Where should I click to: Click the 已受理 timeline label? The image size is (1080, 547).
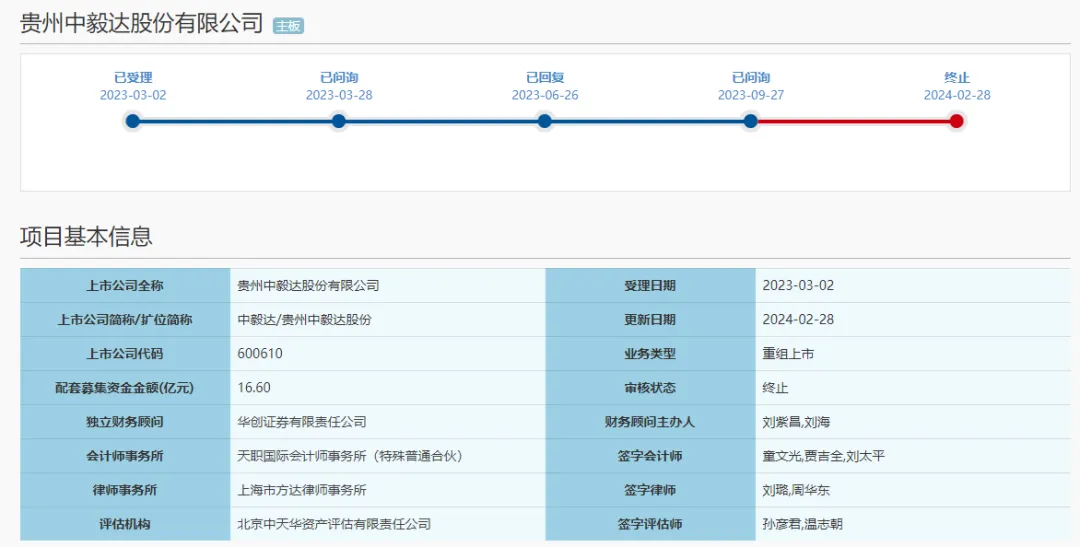pos(133,78)
